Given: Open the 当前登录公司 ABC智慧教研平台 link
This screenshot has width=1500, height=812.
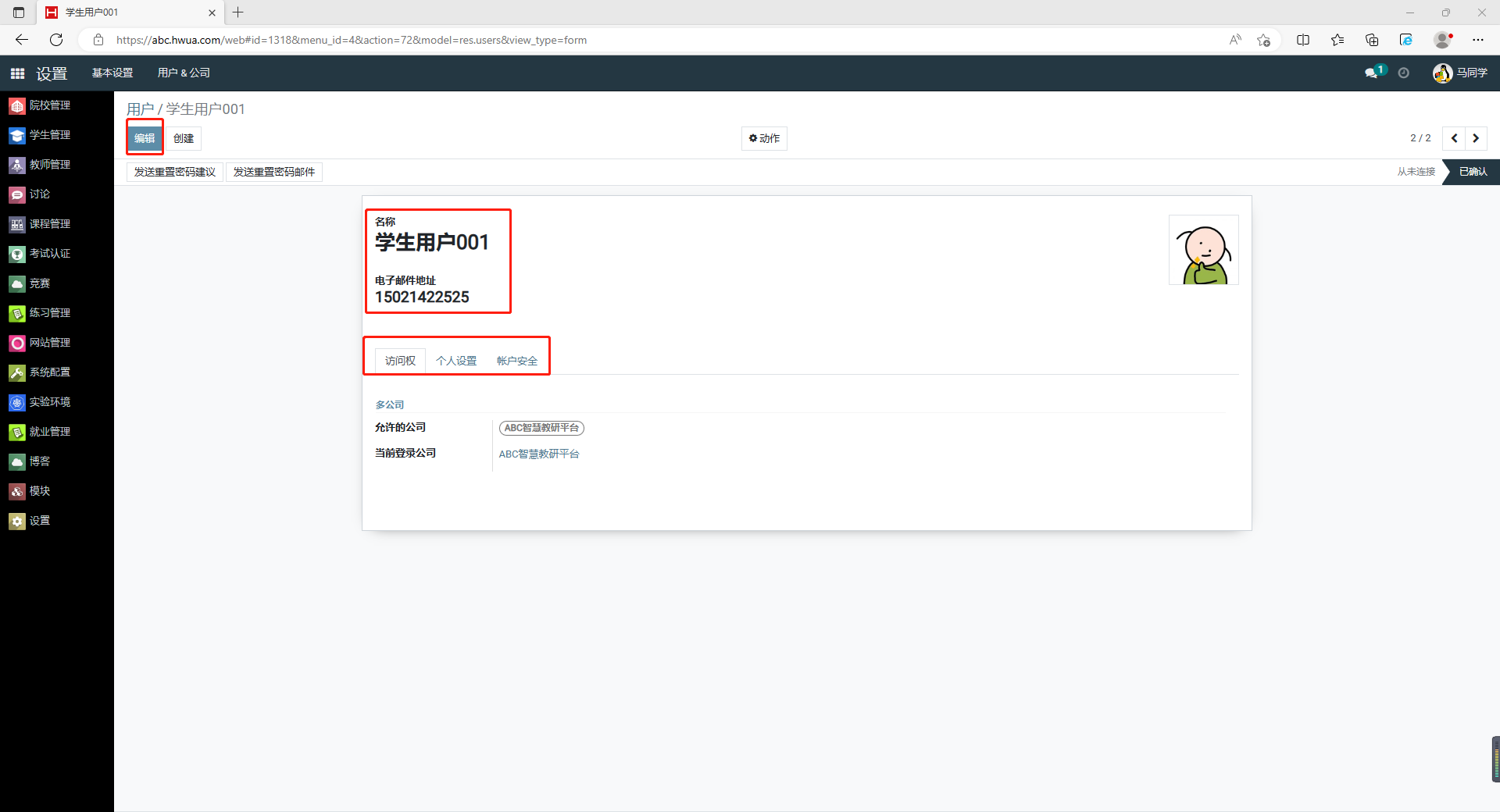Looking at the screenshot, I should [539, 454].
